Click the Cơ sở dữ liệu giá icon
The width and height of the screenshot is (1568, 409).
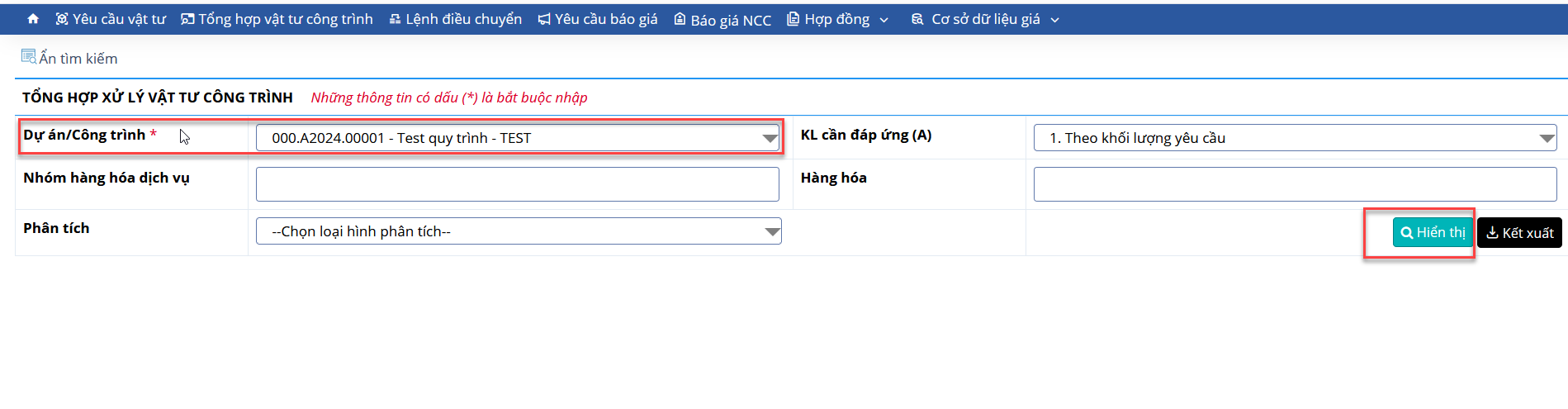pos(917,19)
